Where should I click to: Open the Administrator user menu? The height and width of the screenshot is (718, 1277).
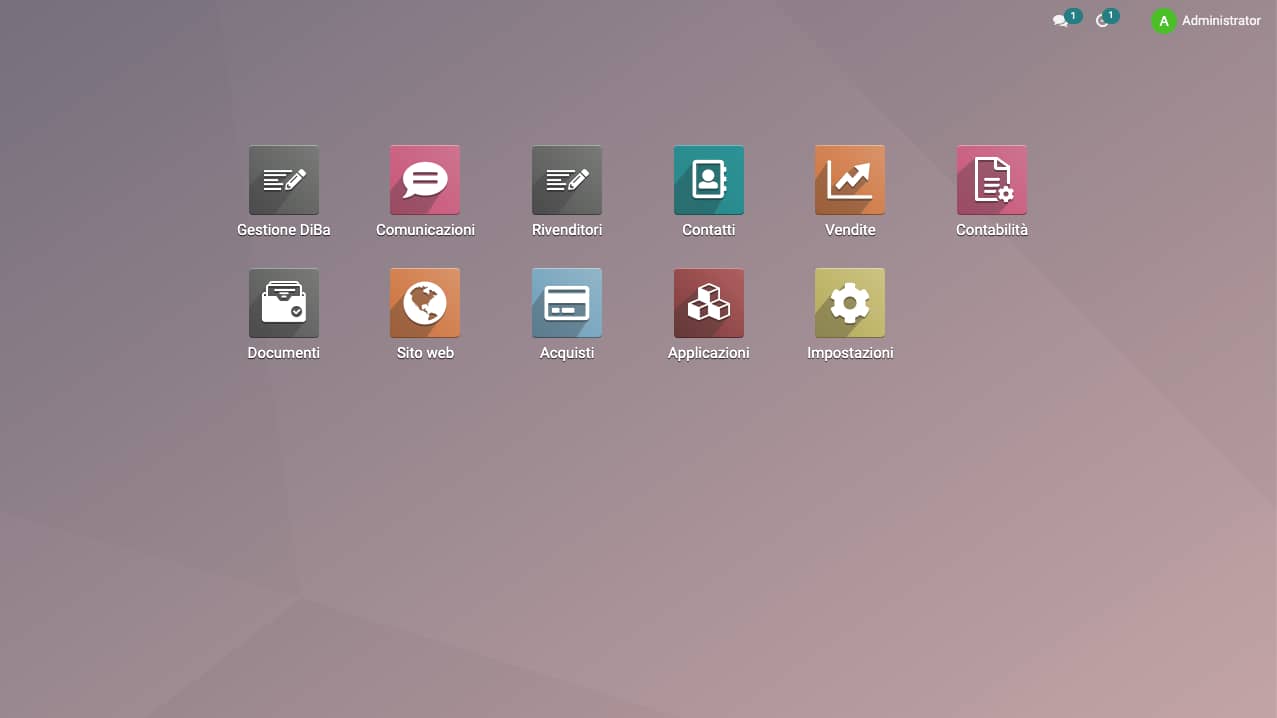click(x=1206, y=20)
